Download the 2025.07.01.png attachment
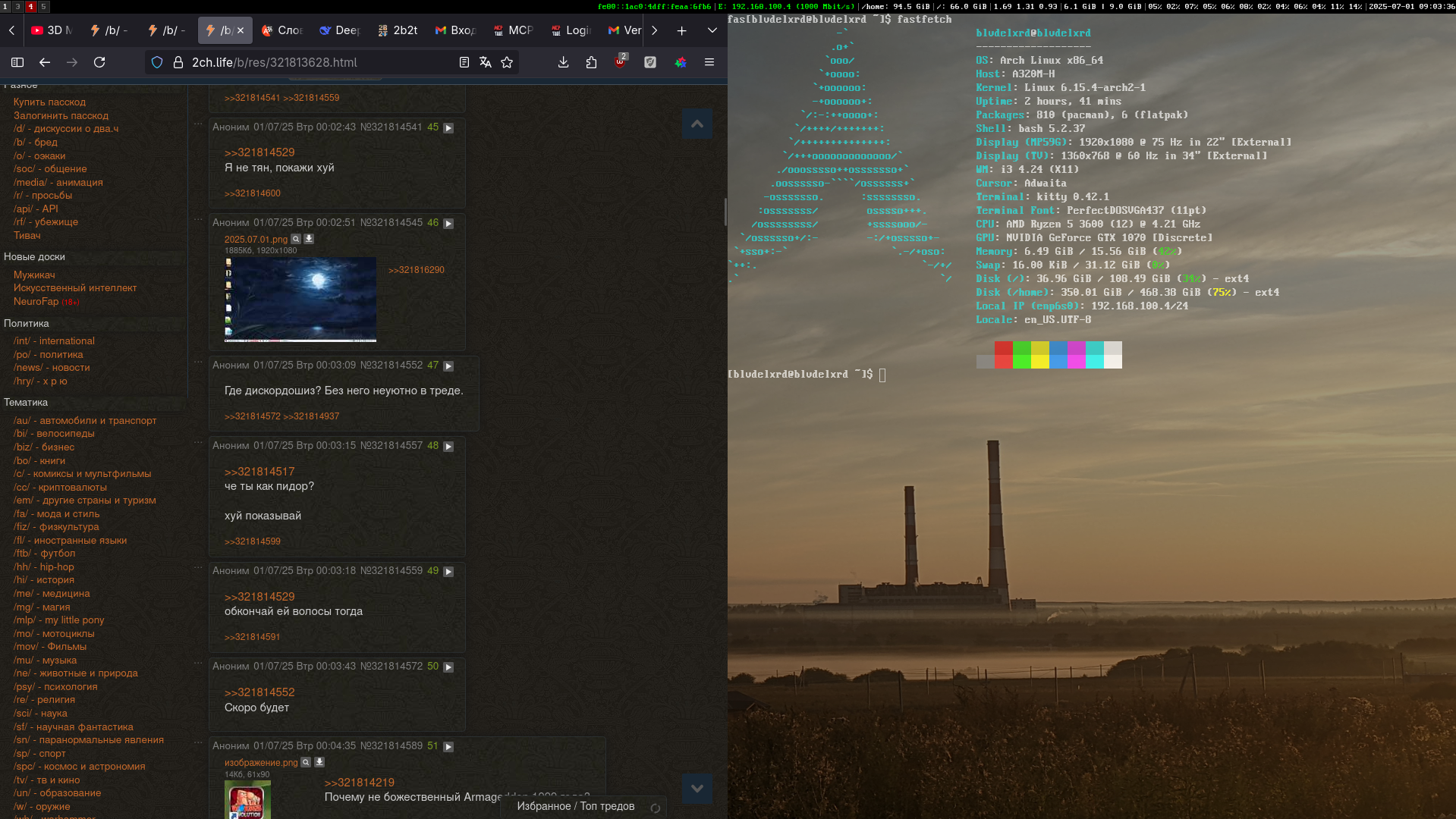 click(309, 239)
